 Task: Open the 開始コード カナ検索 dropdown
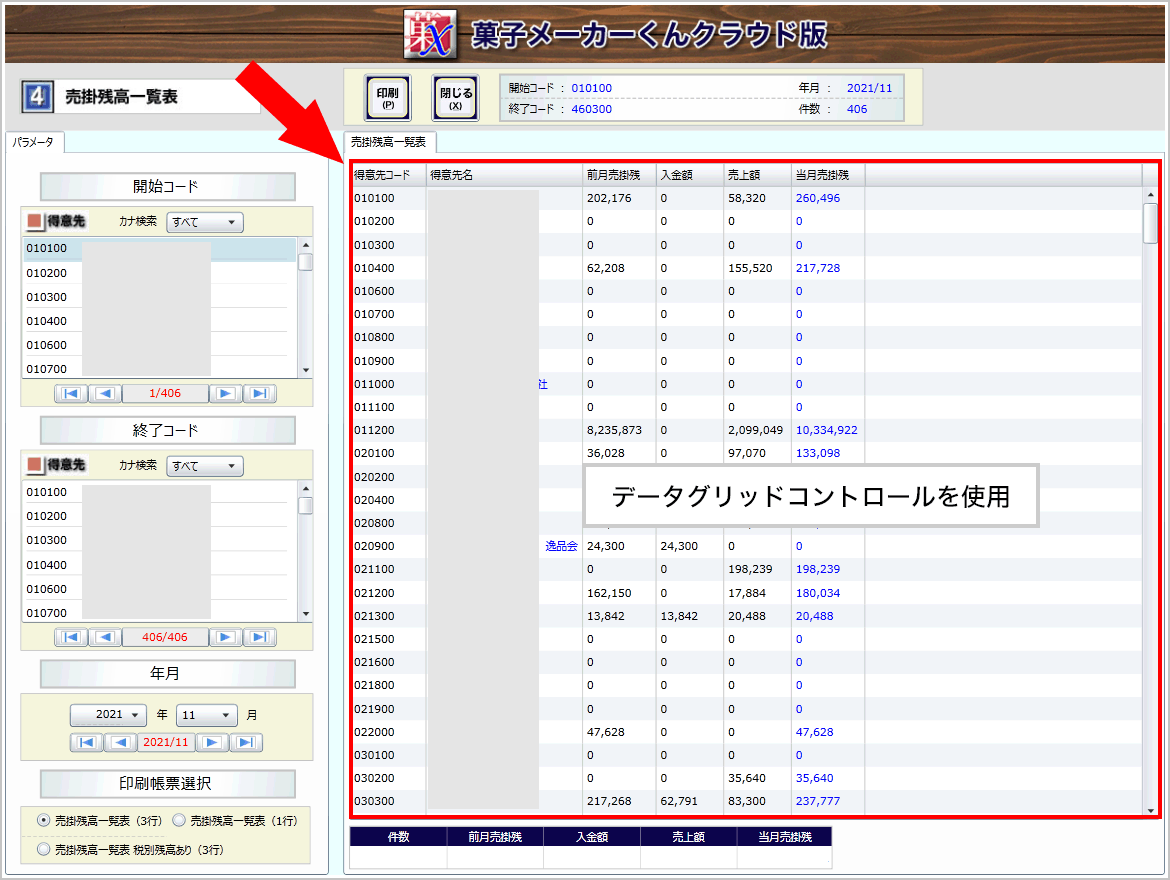pos(204,222)
